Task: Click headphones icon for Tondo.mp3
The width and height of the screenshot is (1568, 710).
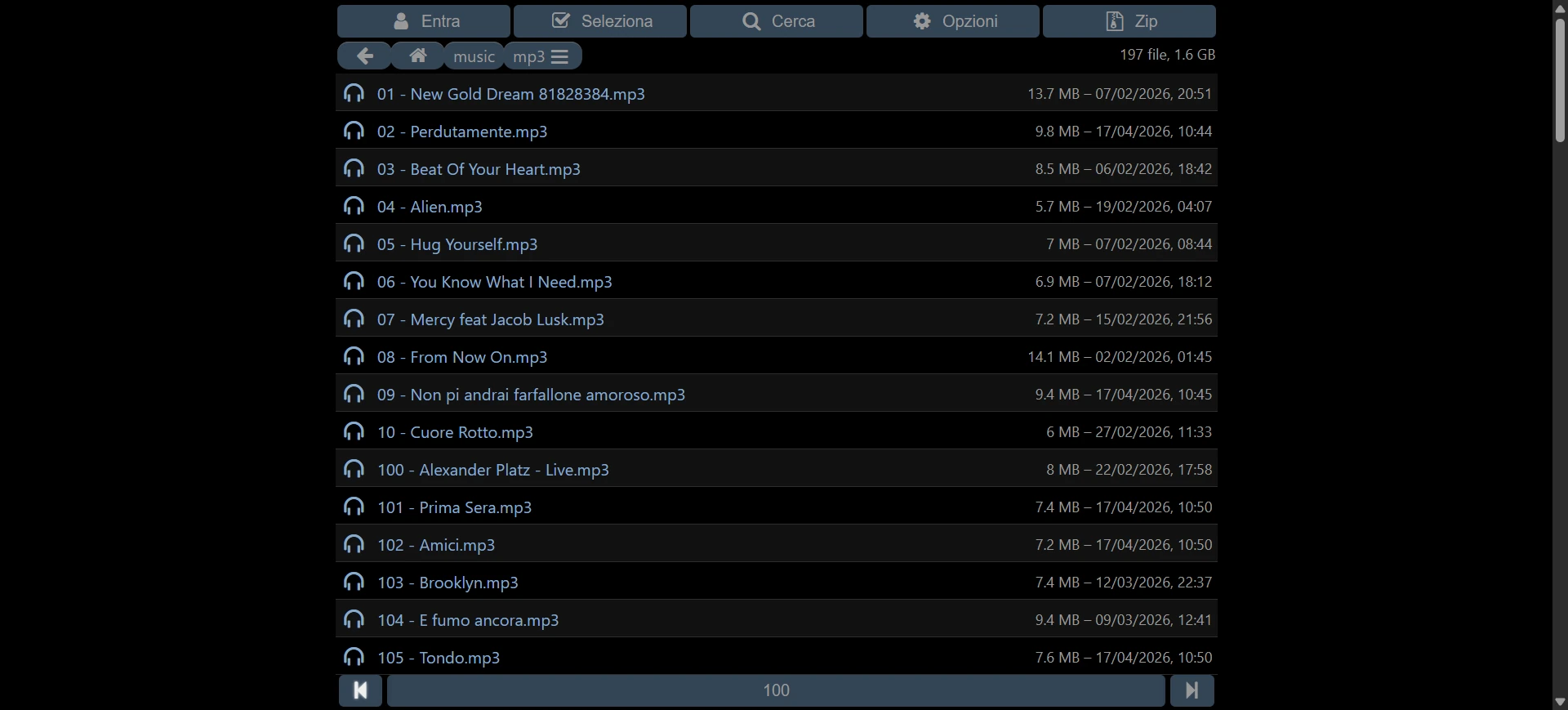Action: tap(354, 657)
